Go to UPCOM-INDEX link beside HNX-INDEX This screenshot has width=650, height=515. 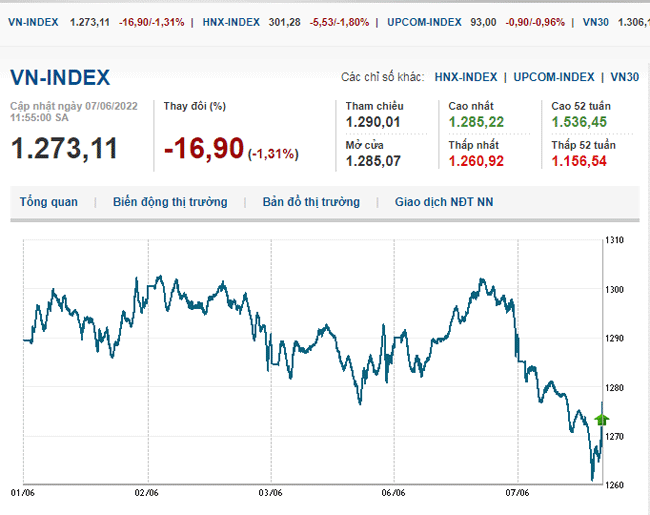[x=554, y=77]
